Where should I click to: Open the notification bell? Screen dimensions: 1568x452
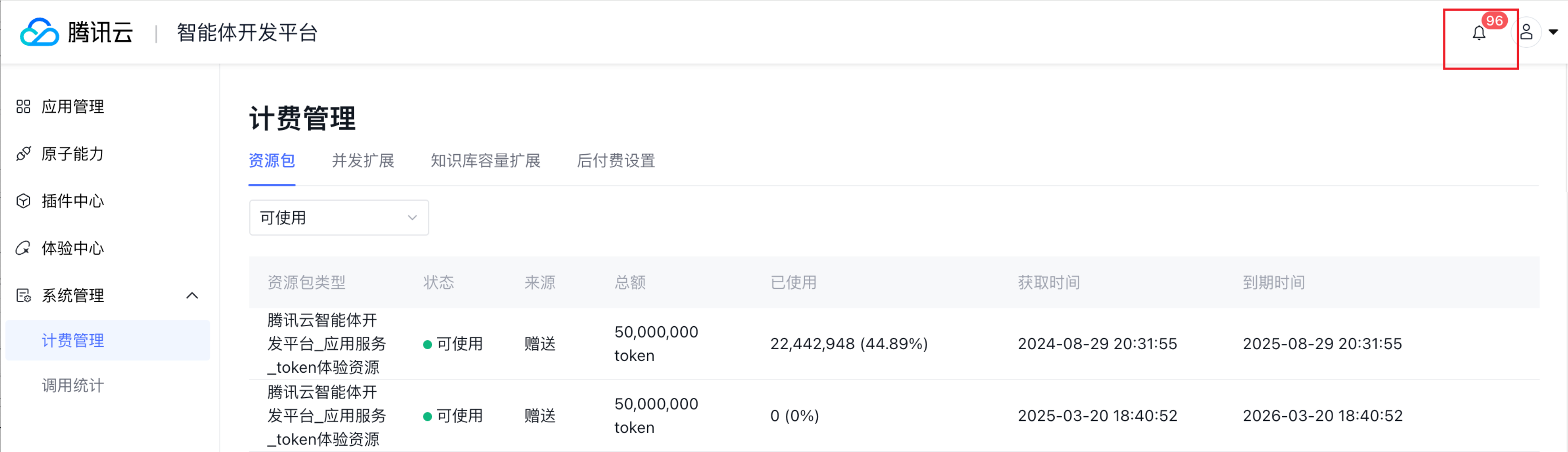click(x=1479, y=33)
